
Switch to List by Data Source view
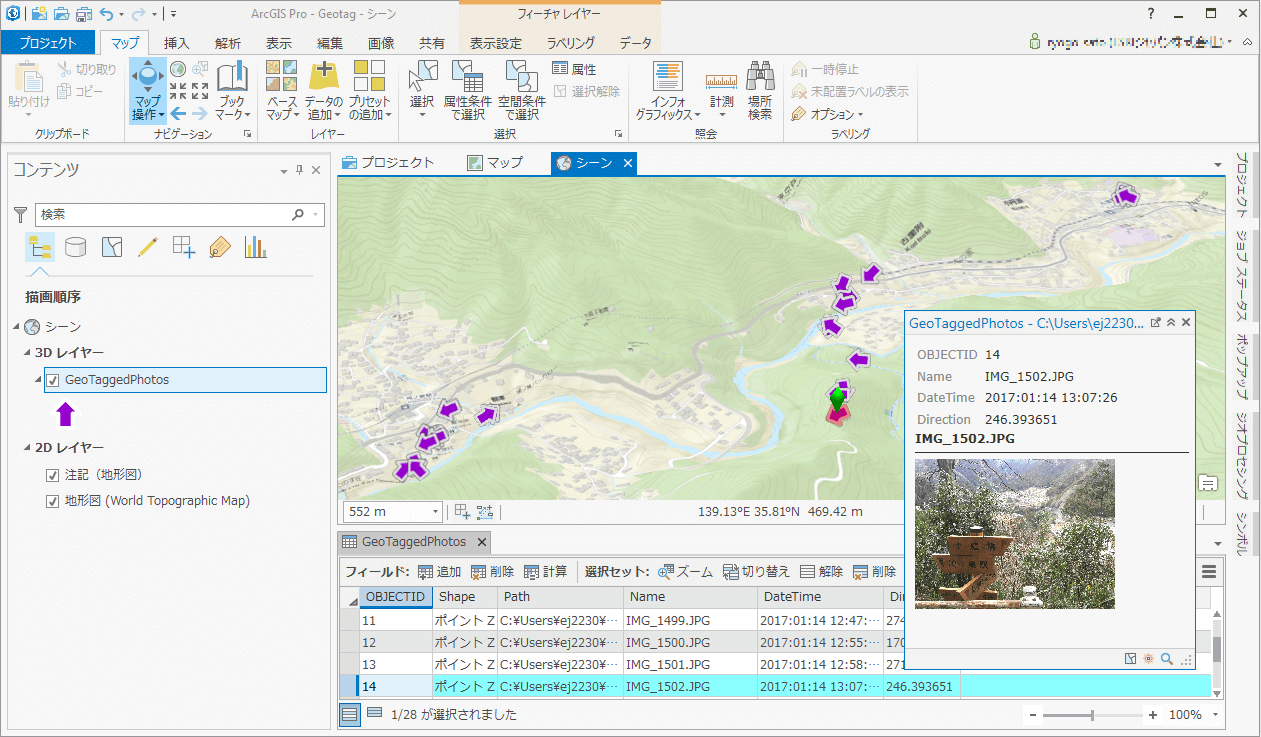pos(75,247)
